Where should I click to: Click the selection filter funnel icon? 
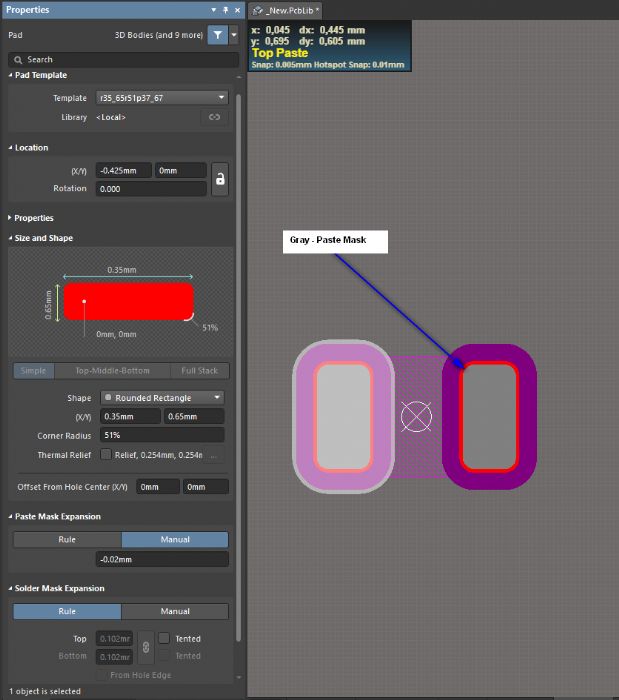point(217,34)
